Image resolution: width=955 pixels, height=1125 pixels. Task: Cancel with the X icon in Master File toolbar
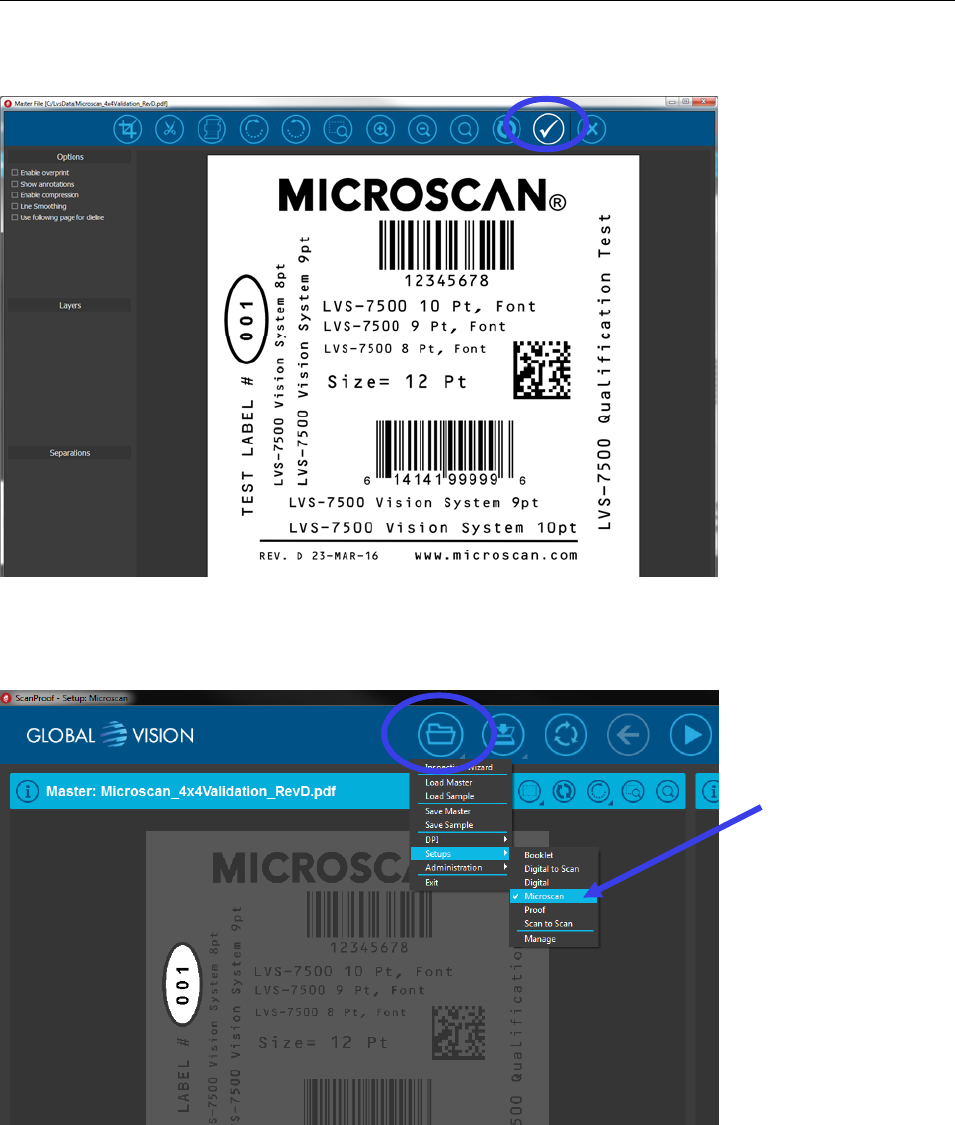pos(592,129)
